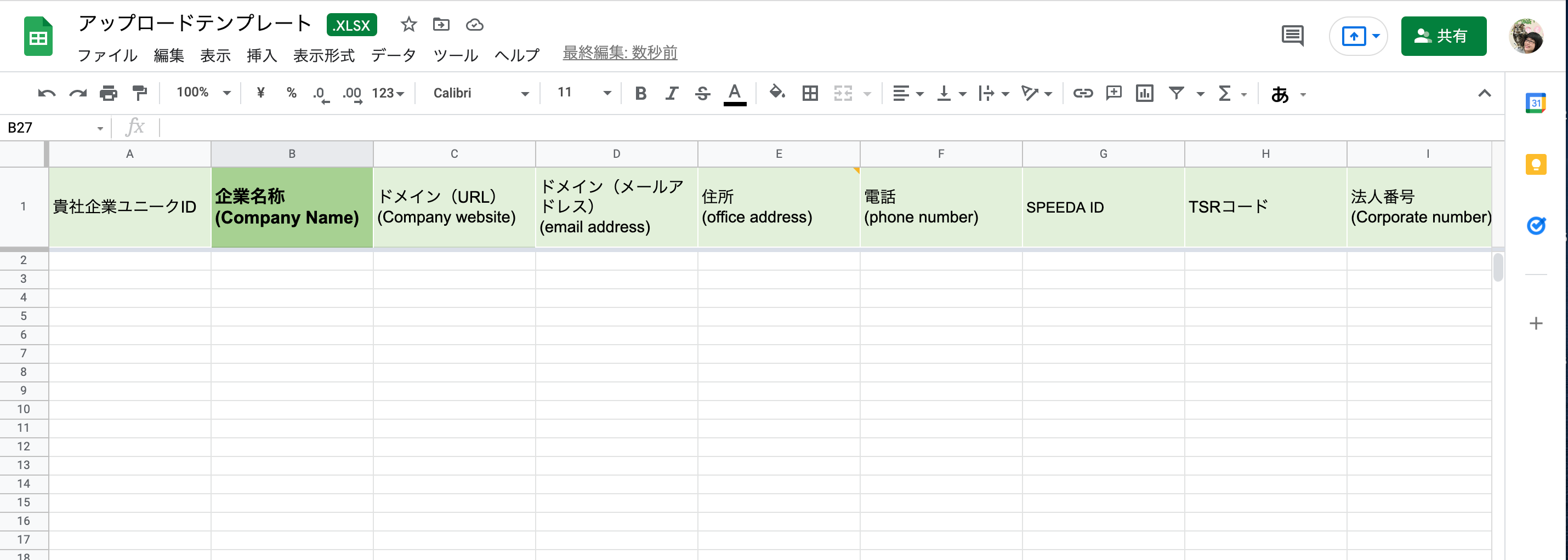Click the percent format icon

pyautogui.click(x=291, y=93)
